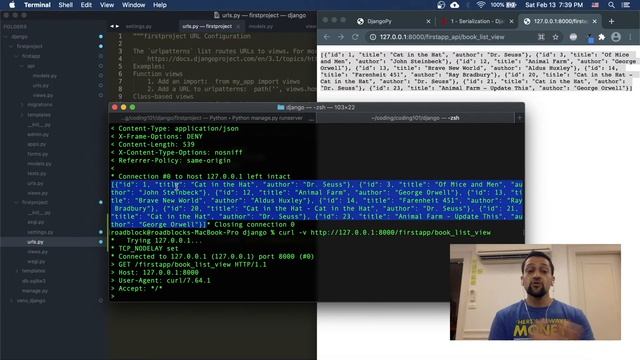This screenshot has height=360, width=640.
Task: Open forms.py in the sidebar tree
Action: pyautogui.click(x=38, y=154)
